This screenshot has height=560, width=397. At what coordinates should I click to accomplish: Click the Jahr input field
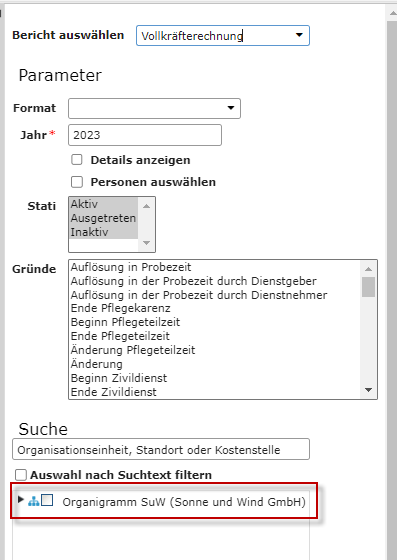[x=145, y=135]
